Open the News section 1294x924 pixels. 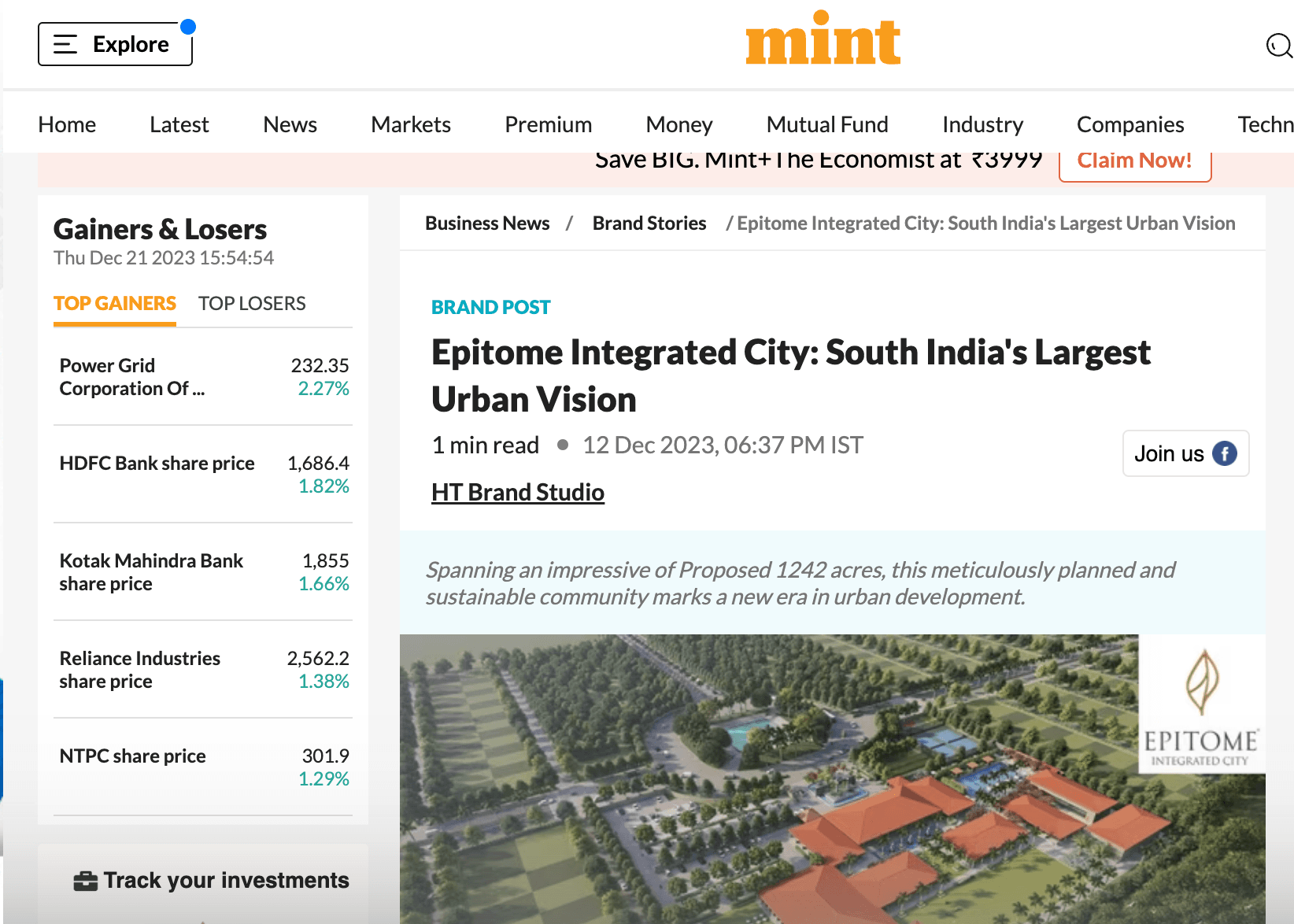(x=290, y=124)
